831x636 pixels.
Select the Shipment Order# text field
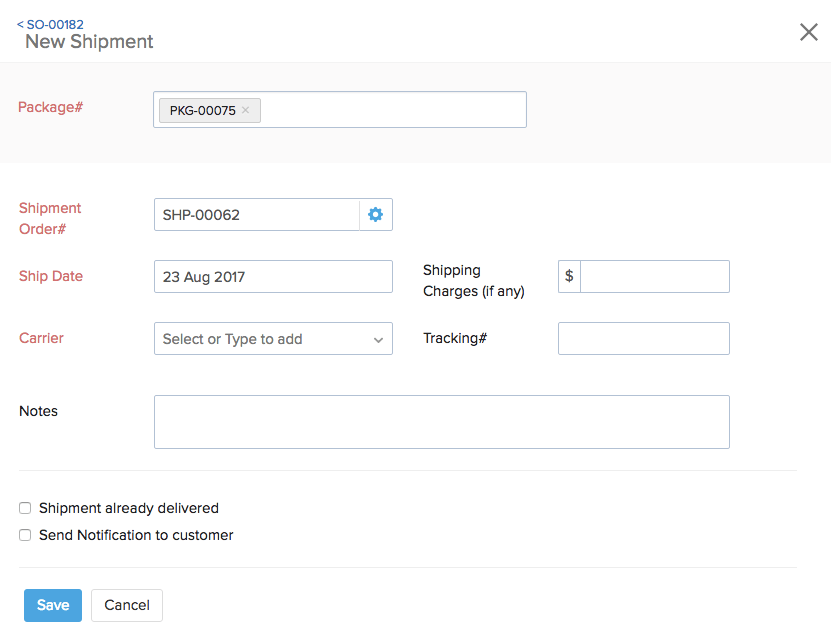pyautogui.click(x=256, y=215)
